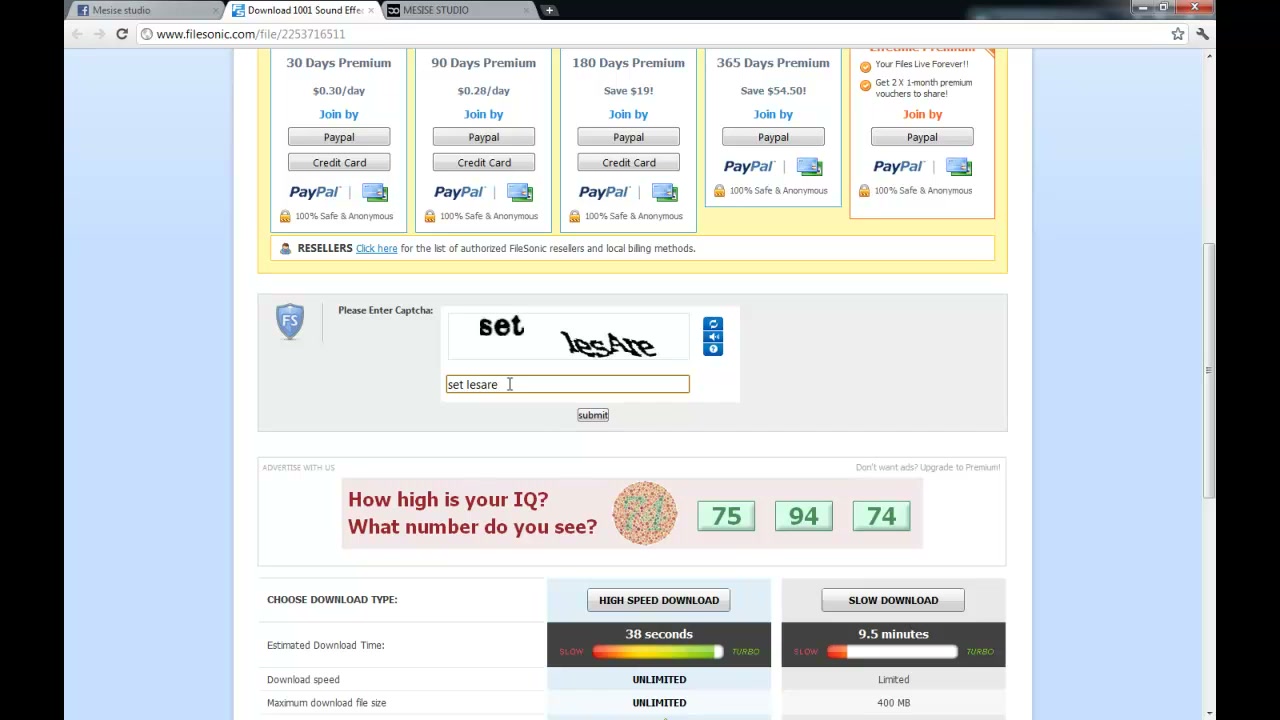Pay 30 Days Premium by Credit Card
This screenshot has height=720, width=1280.
[339, 162]
